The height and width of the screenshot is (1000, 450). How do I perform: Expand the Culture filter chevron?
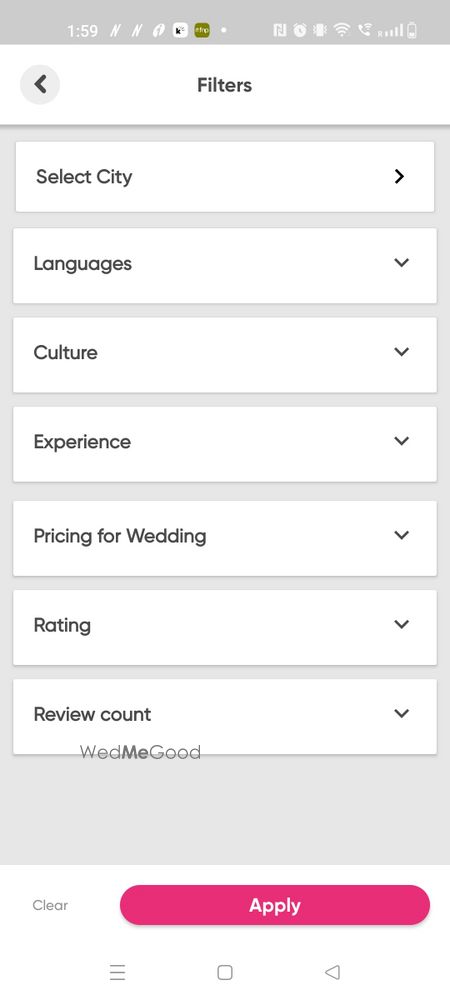pyautogui.click(x=401, y=351)
